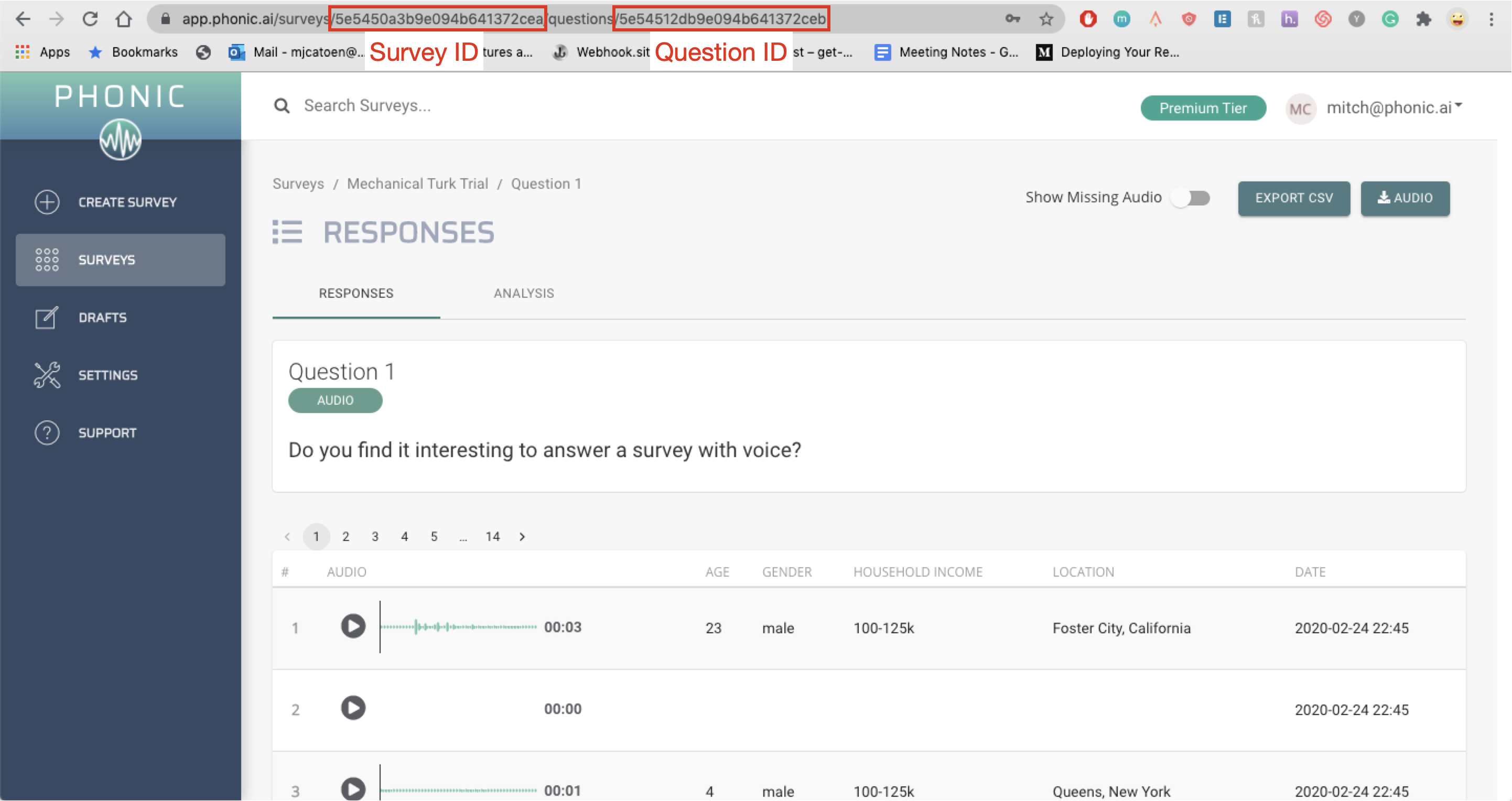The height and width of the screenshot is (801, 1512).
Task: Select the Surveys grid icon in sidebar
Action: click(47, 260)
